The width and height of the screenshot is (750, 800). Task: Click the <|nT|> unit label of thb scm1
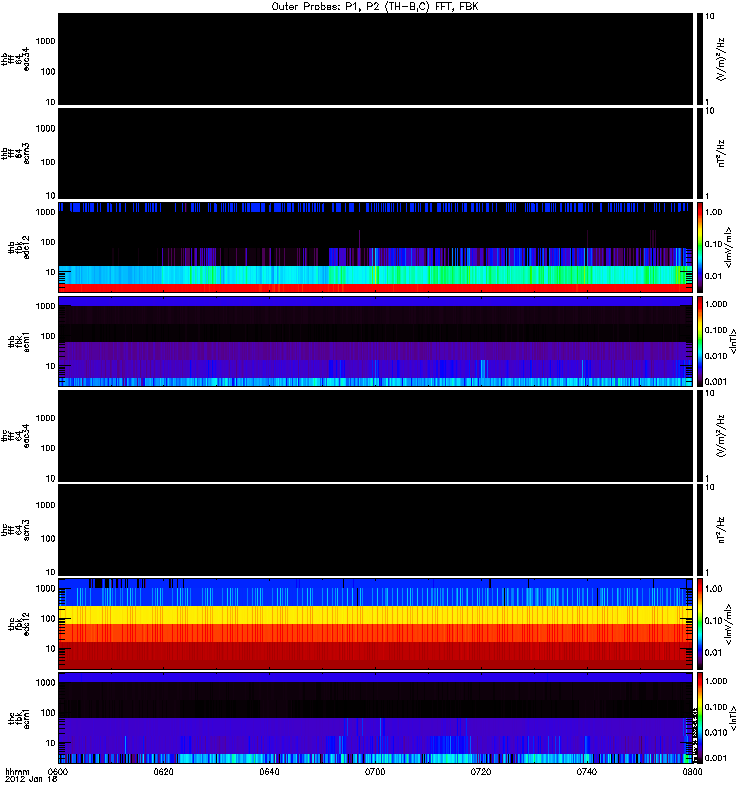[733, 341]
